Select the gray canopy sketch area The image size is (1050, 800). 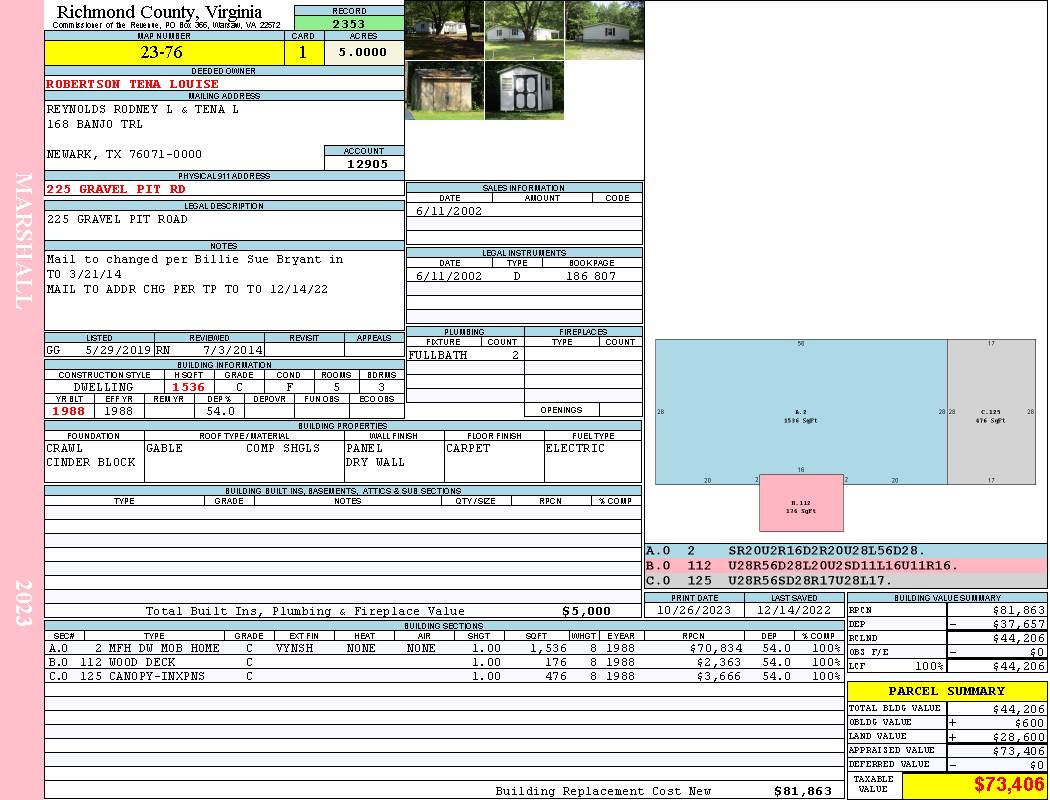[x=990, y=411]
